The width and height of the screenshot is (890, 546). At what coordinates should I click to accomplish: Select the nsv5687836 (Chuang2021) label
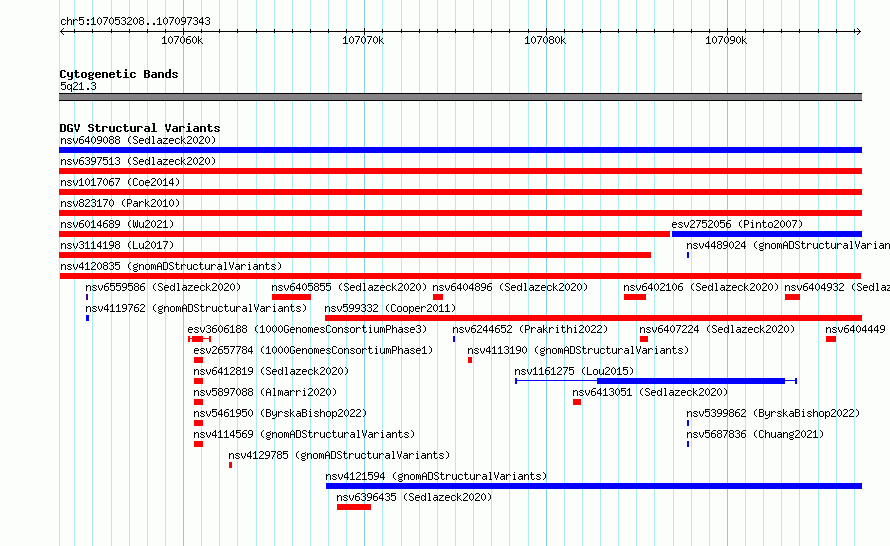click(x=755, y=434)
